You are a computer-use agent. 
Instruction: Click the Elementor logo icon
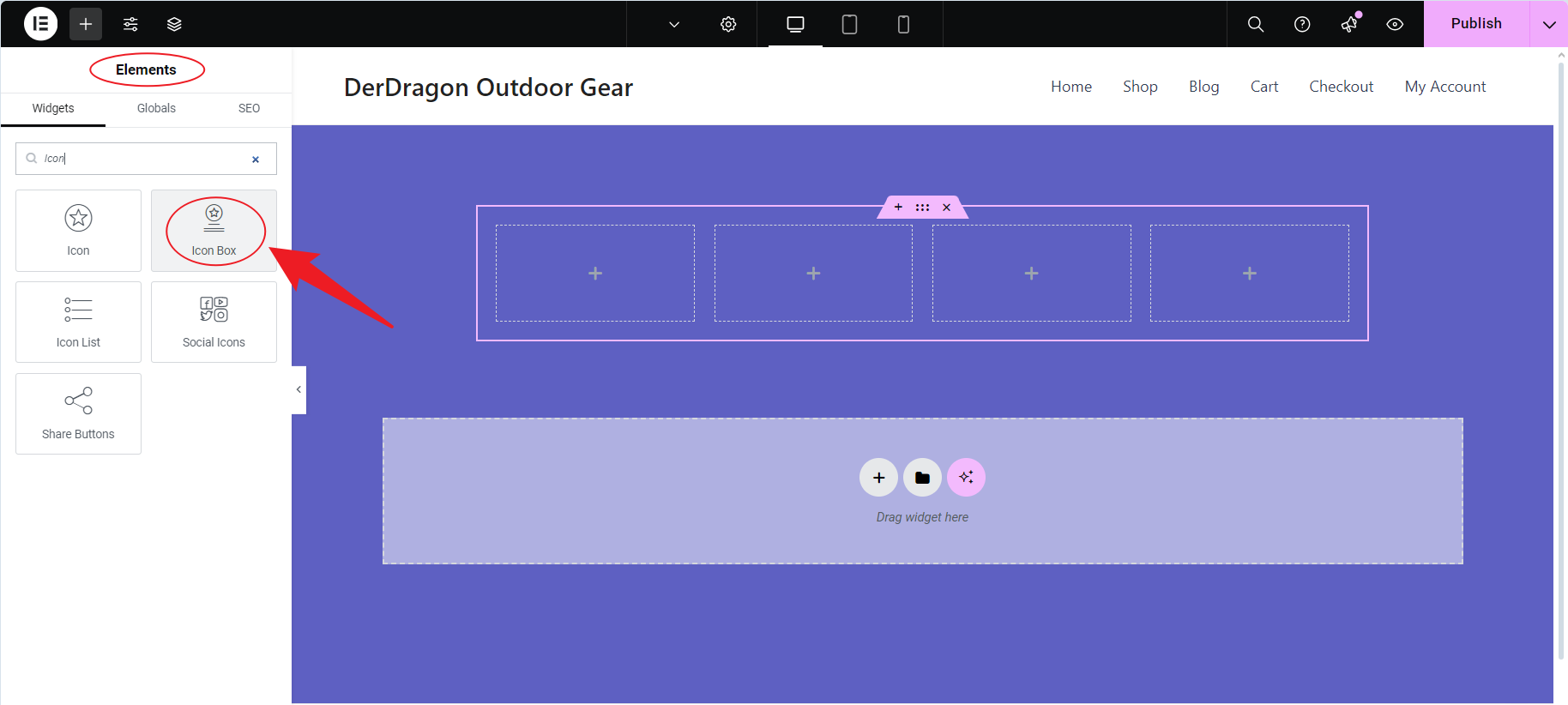click(x=40, y=24)
